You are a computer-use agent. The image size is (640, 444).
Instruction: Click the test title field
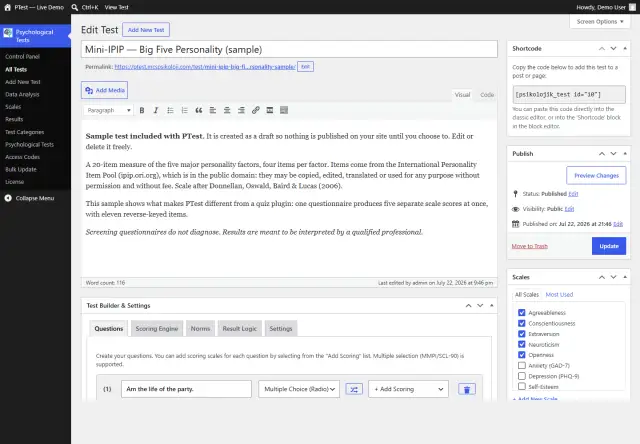click(x=289, y=49)
